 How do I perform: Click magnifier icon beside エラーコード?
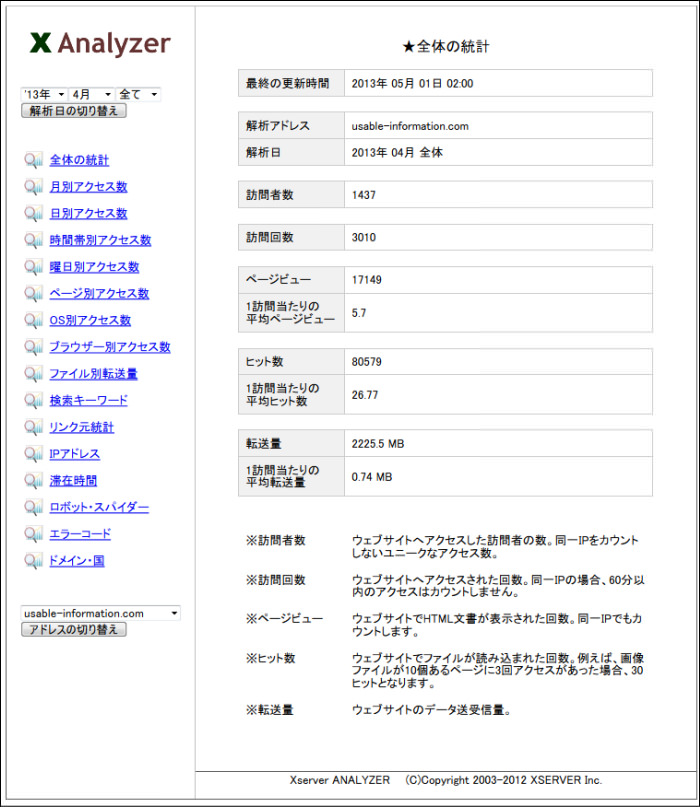coord(33,535)
